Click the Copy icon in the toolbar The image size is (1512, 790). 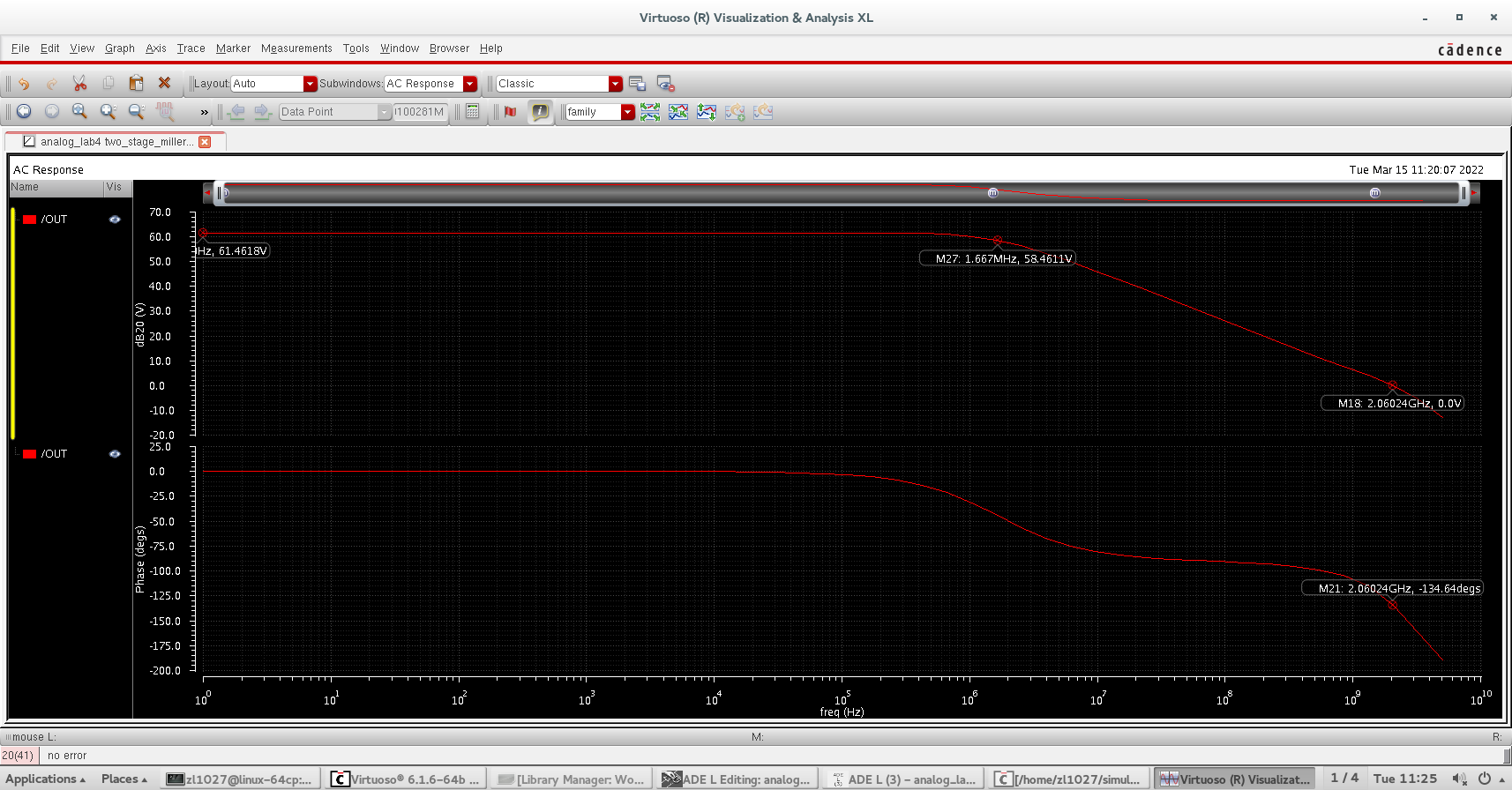108,83
